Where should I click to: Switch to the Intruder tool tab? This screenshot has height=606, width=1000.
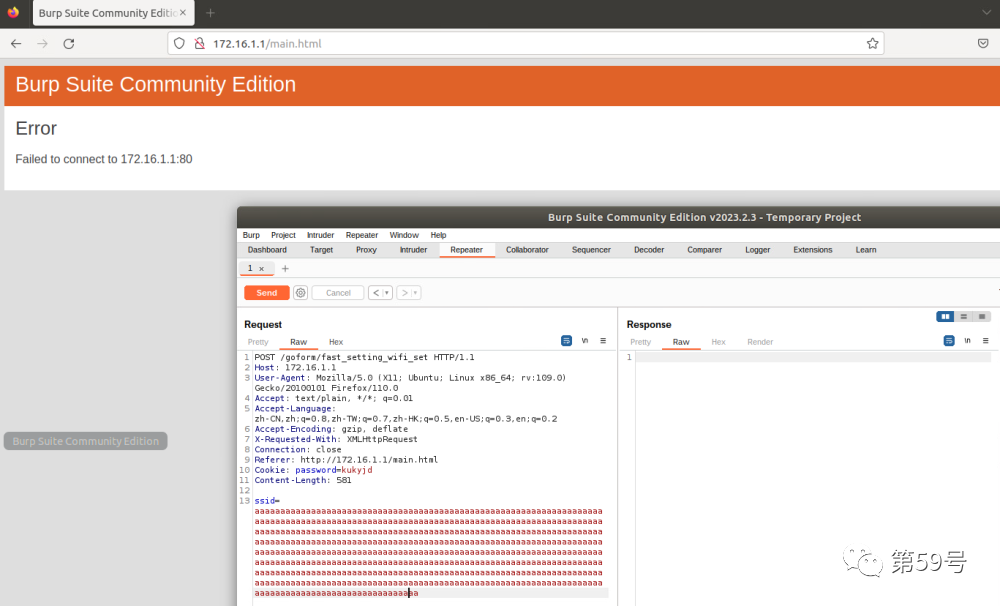(x=413, y=250)
